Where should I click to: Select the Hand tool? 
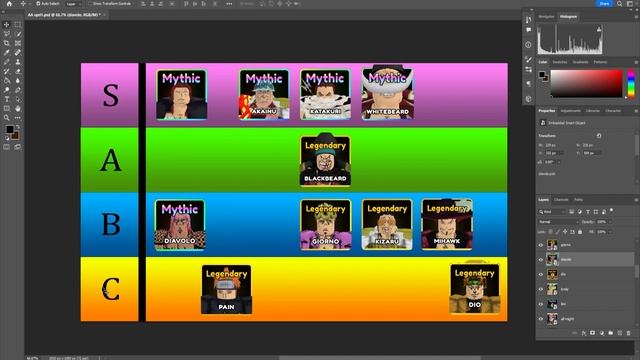18,109
